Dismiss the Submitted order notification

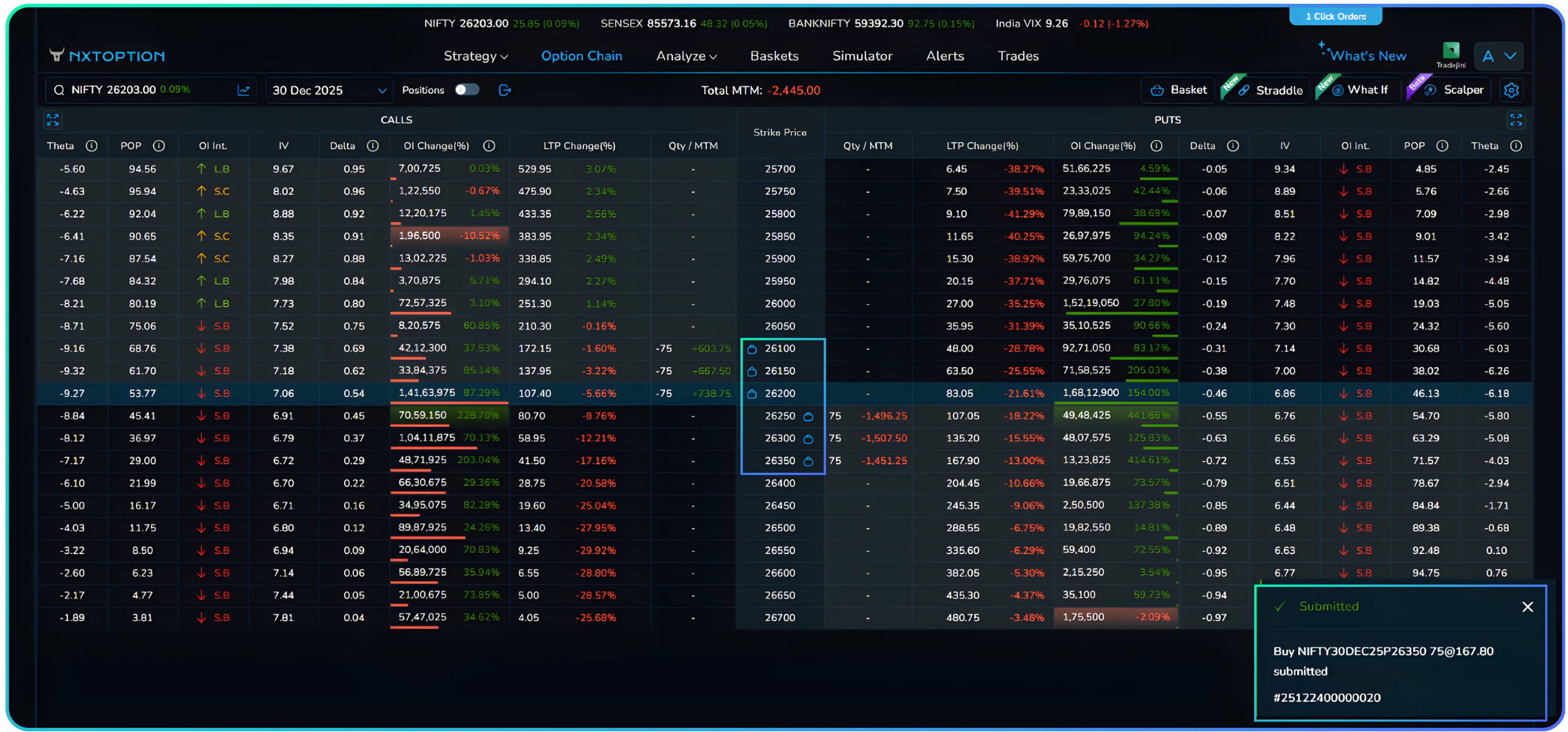tap(1527, 607)
